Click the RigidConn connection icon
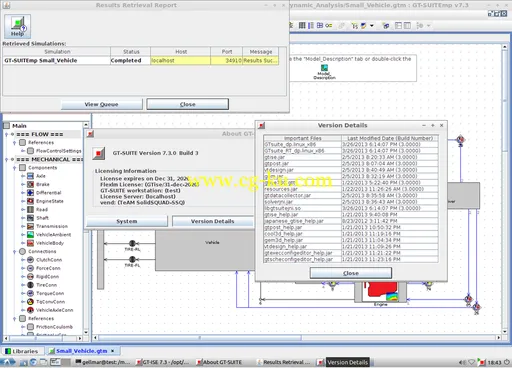The width and height of the screenshot is (512, 368). coord(30,276)
